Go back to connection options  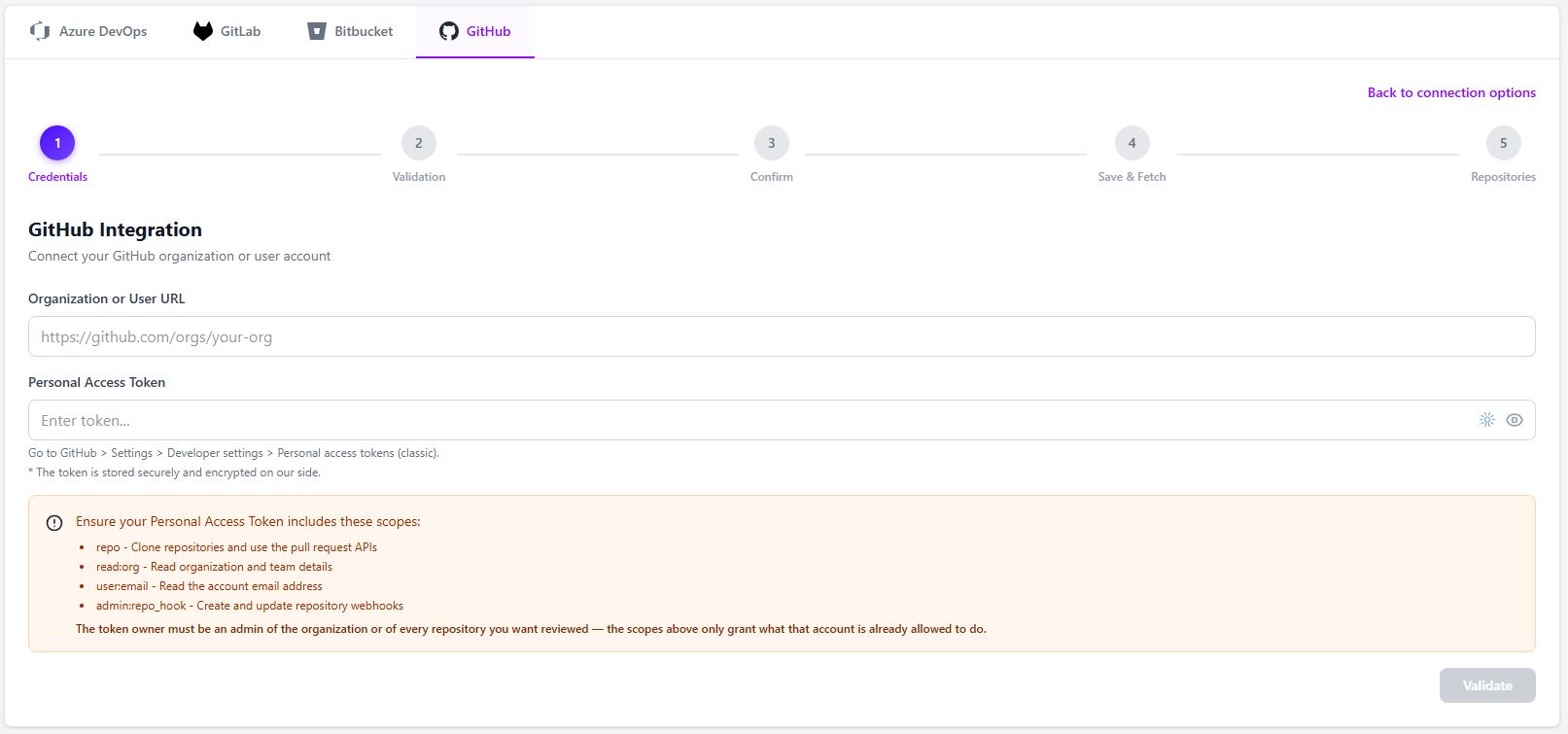coord(1451,92)
